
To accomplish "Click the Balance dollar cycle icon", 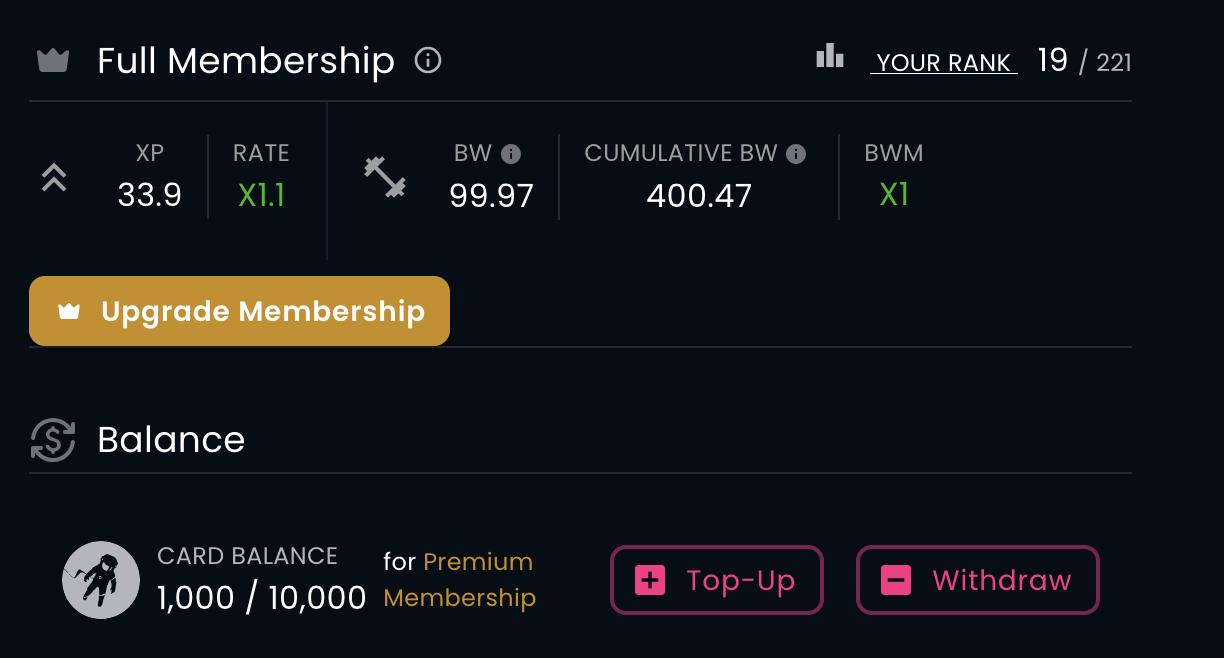I will [x=53, y=440].
